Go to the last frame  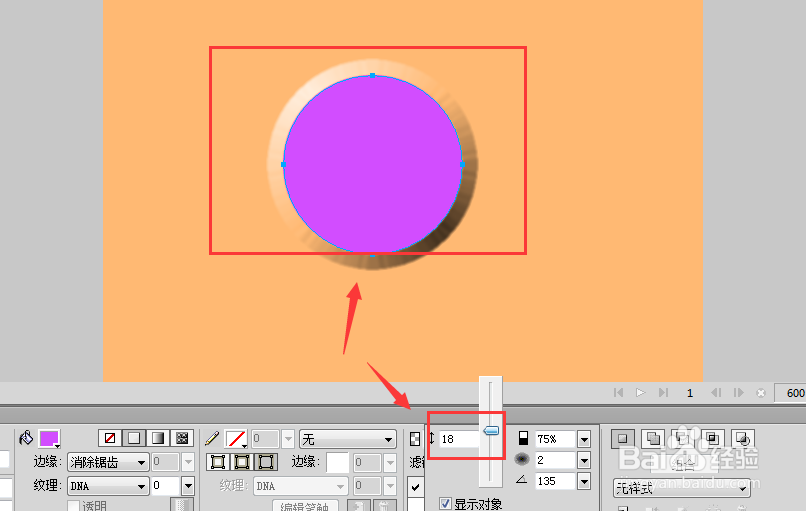click(x=664, y=393)
